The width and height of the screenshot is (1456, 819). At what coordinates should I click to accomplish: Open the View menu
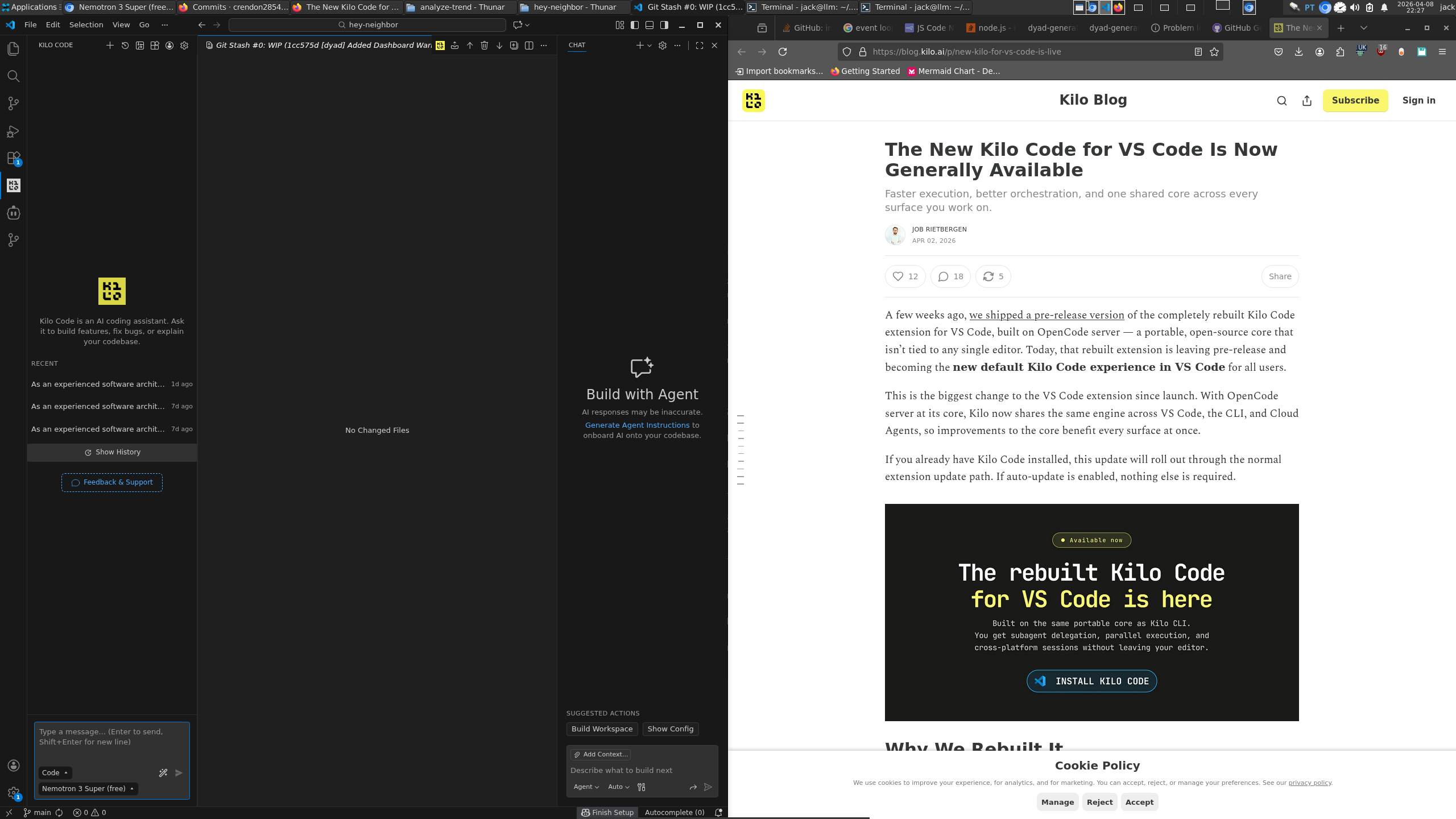tap(121, 25)
